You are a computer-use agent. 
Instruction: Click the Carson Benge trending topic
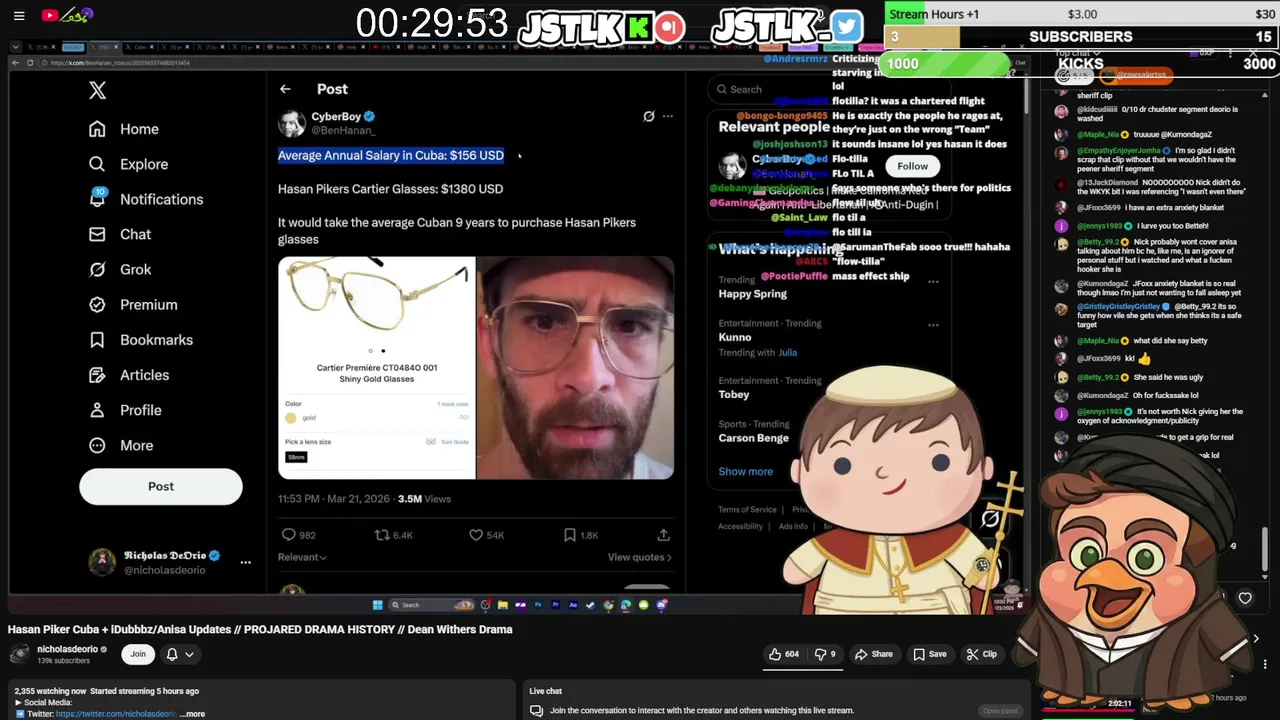(753, 438)
